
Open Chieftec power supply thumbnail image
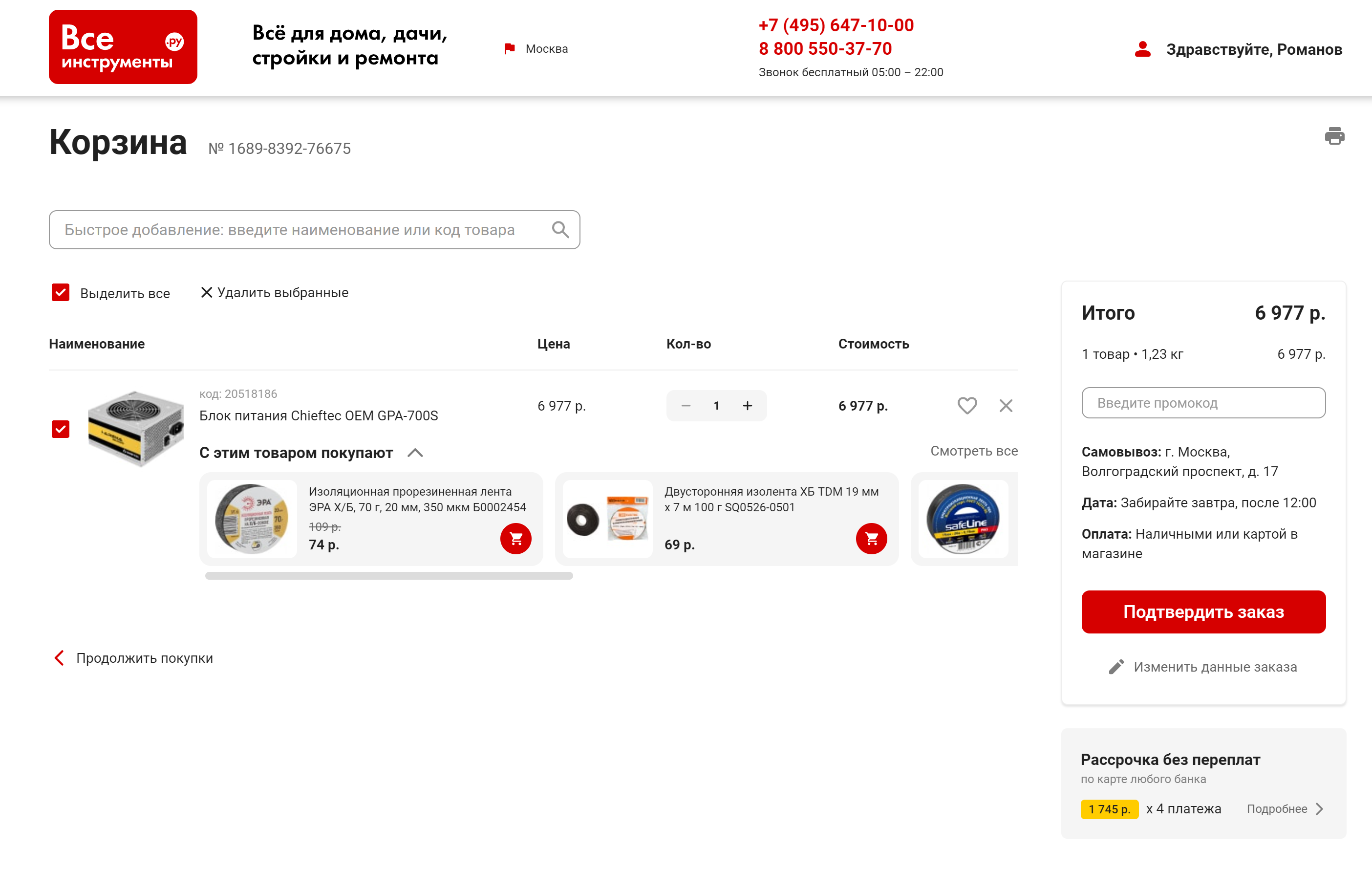(x=136, y=429)
